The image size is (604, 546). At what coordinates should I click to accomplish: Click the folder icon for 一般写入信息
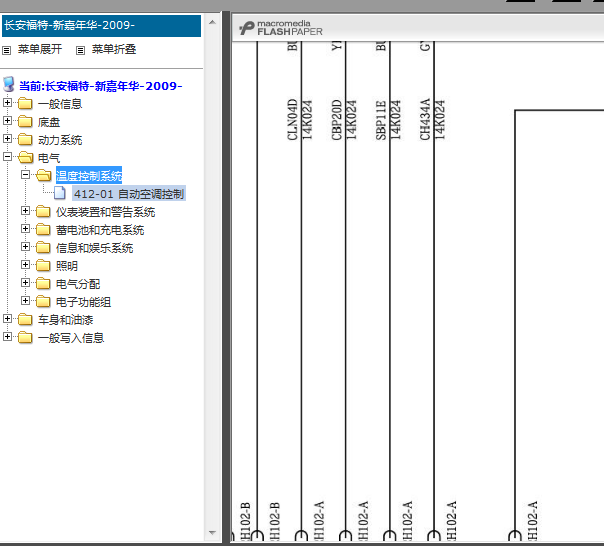pyautogui.click(x=25, y=337)
